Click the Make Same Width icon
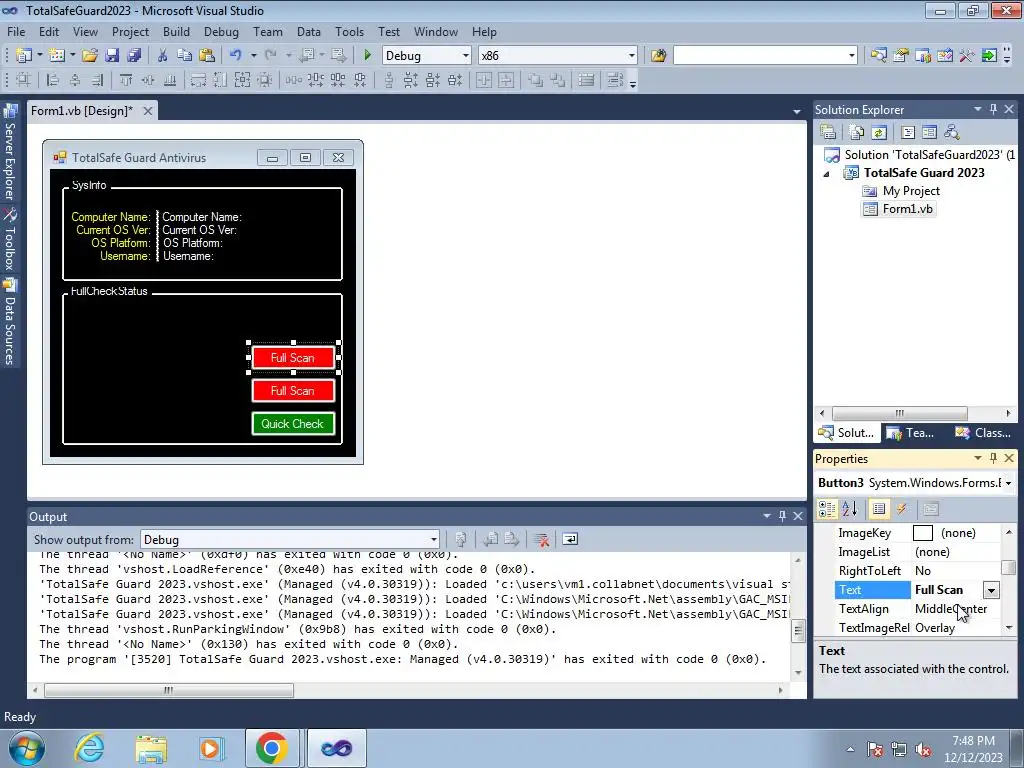The image size is (1024, 768). (199, 80)
